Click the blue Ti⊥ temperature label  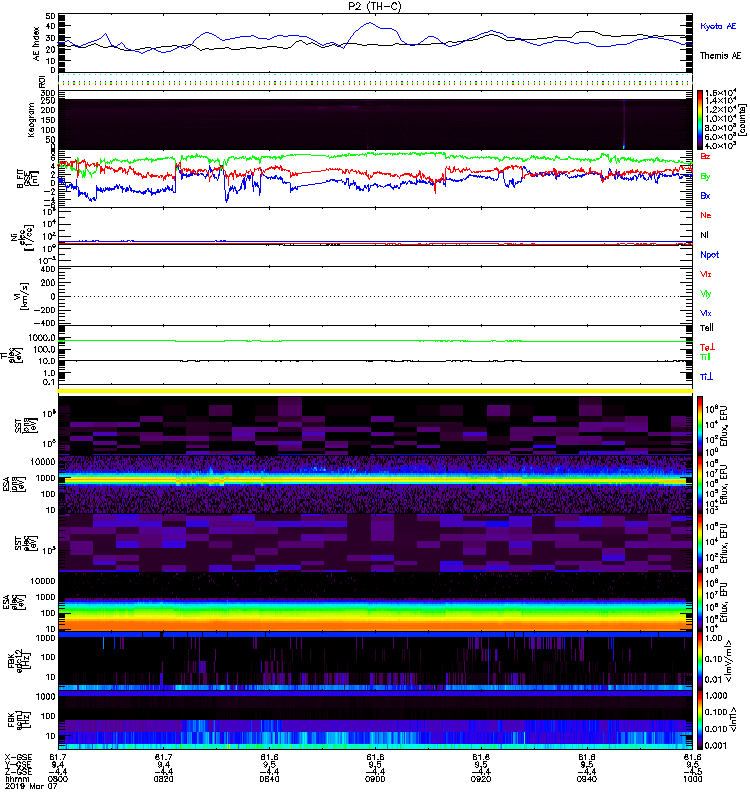pos(706,376)
